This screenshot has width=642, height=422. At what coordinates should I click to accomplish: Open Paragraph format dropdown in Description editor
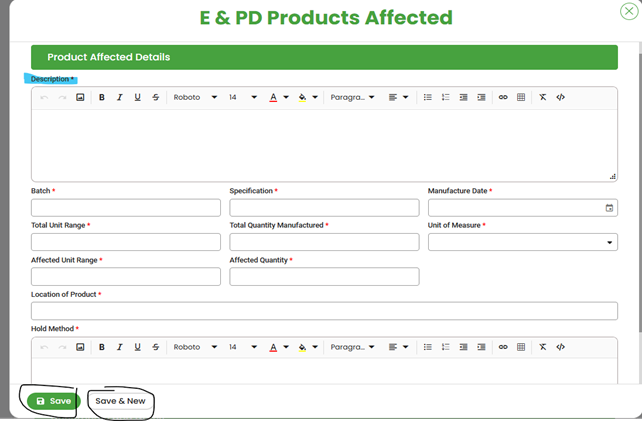point(352,97)
